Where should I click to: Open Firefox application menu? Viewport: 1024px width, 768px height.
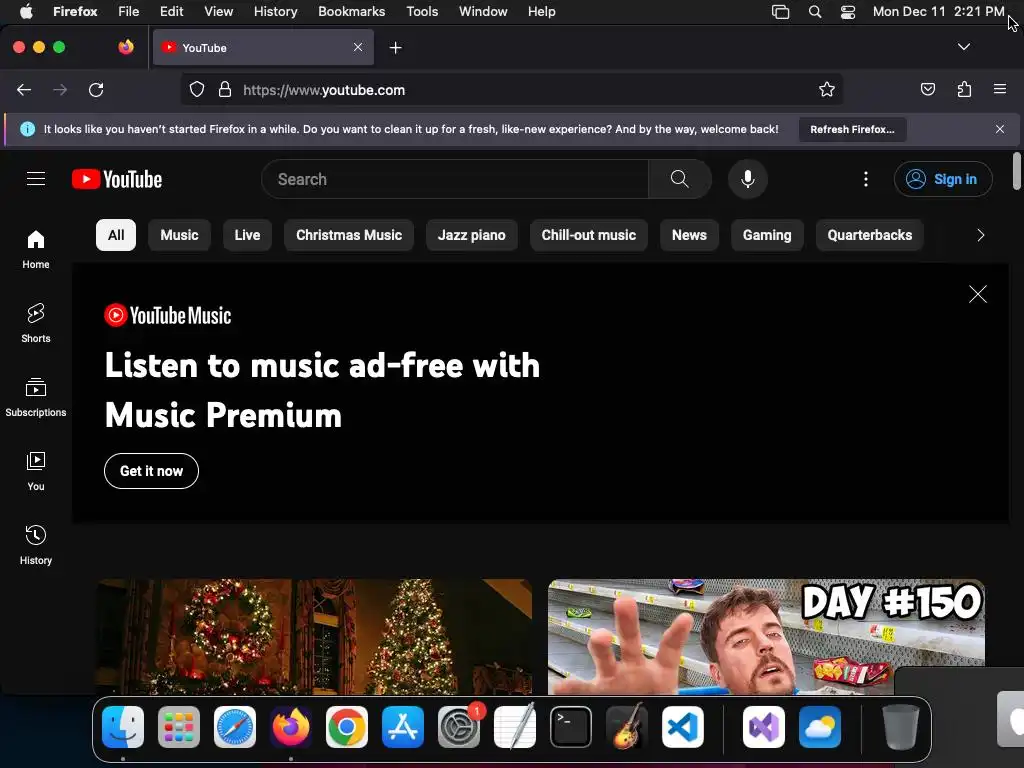point(1000,89)
